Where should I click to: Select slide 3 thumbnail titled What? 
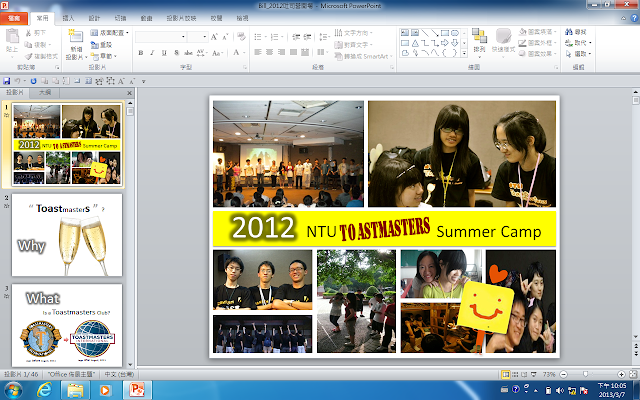coord(67,325)
